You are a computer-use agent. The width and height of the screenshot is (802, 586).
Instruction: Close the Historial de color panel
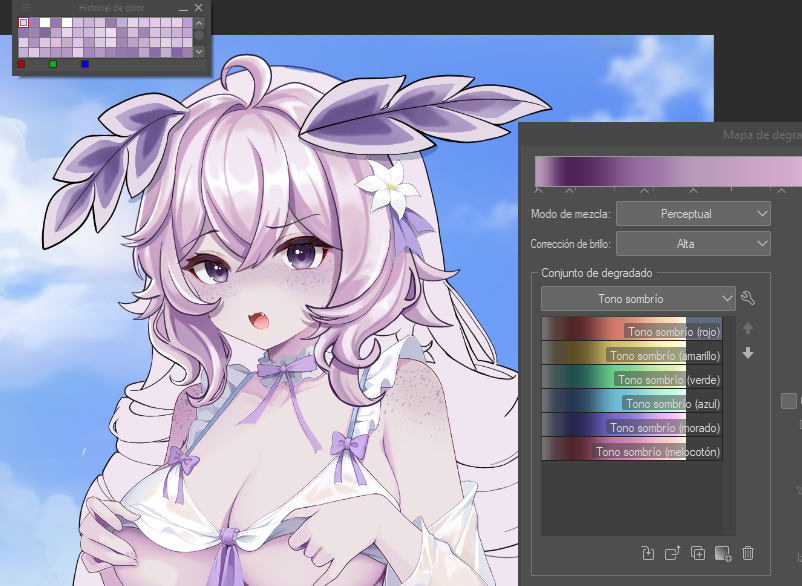coord(198,8)
